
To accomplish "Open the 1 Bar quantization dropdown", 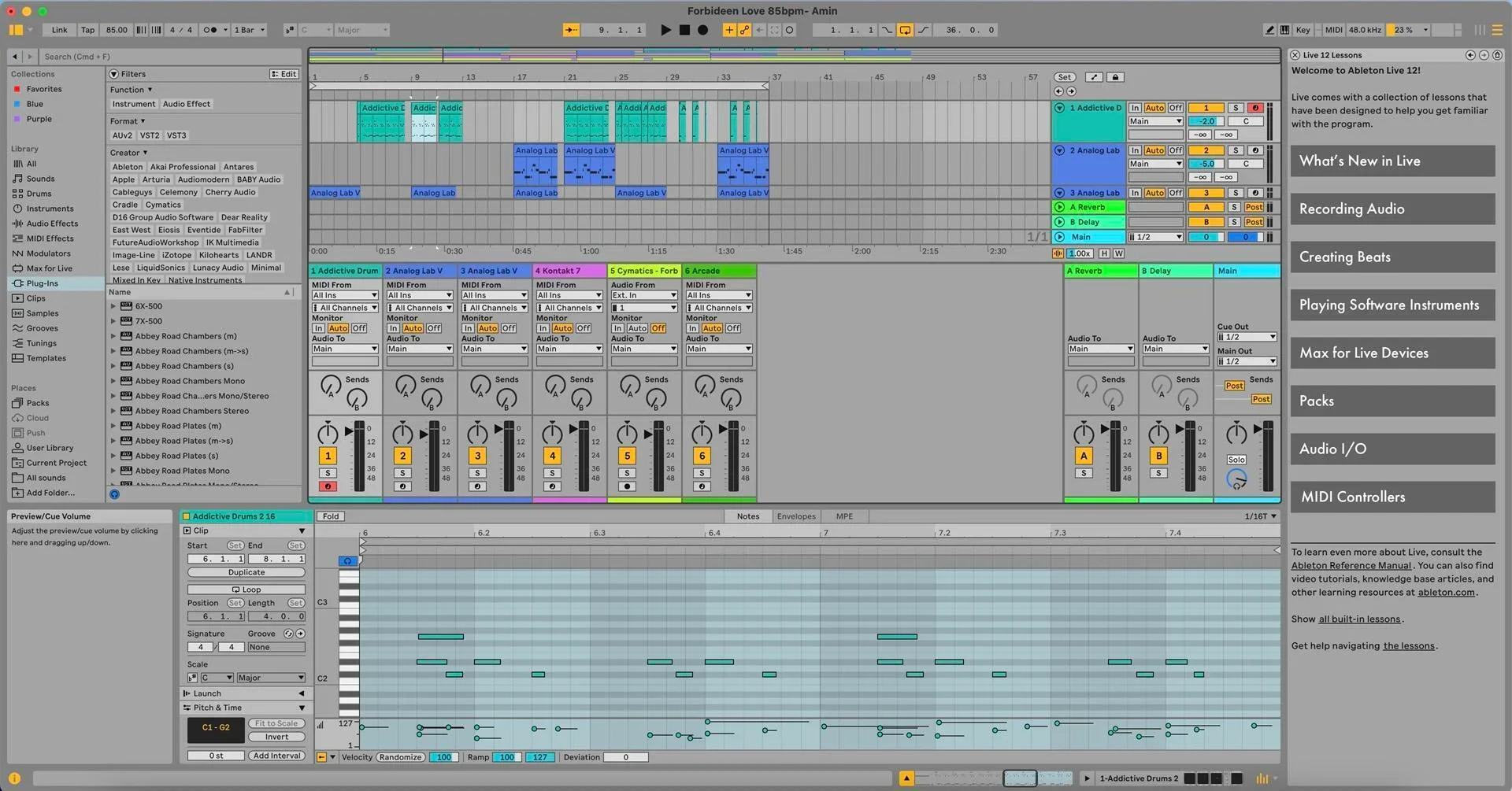I will [250, 30].
